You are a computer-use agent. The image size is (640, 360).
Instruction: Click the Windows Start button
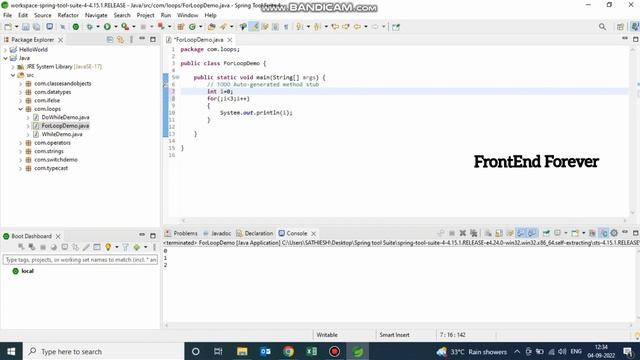[11, 351]
